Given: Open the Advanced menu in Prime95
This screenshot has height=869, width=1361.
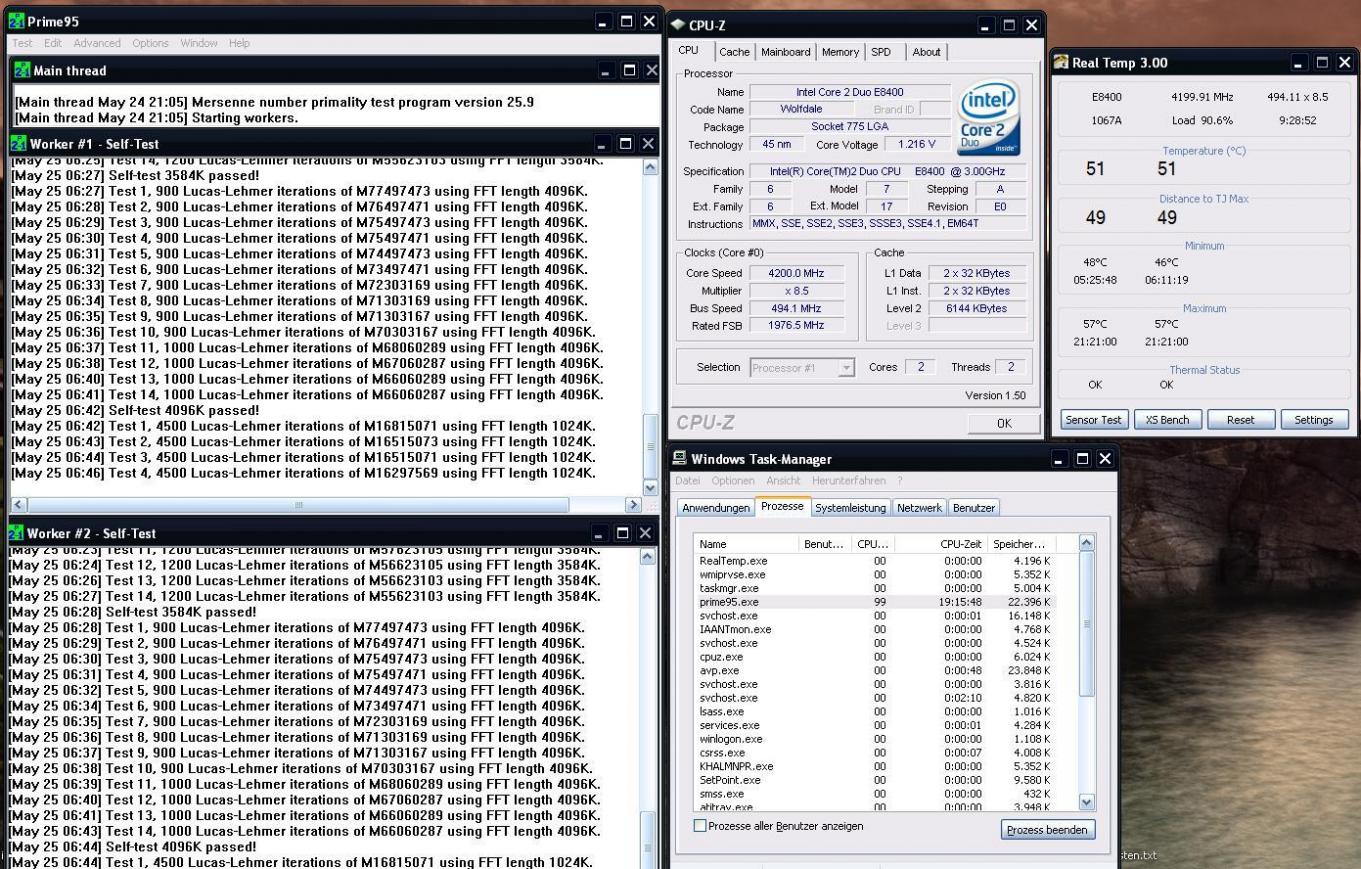Looking at the screenshot, I should click(x=97, y=43).
